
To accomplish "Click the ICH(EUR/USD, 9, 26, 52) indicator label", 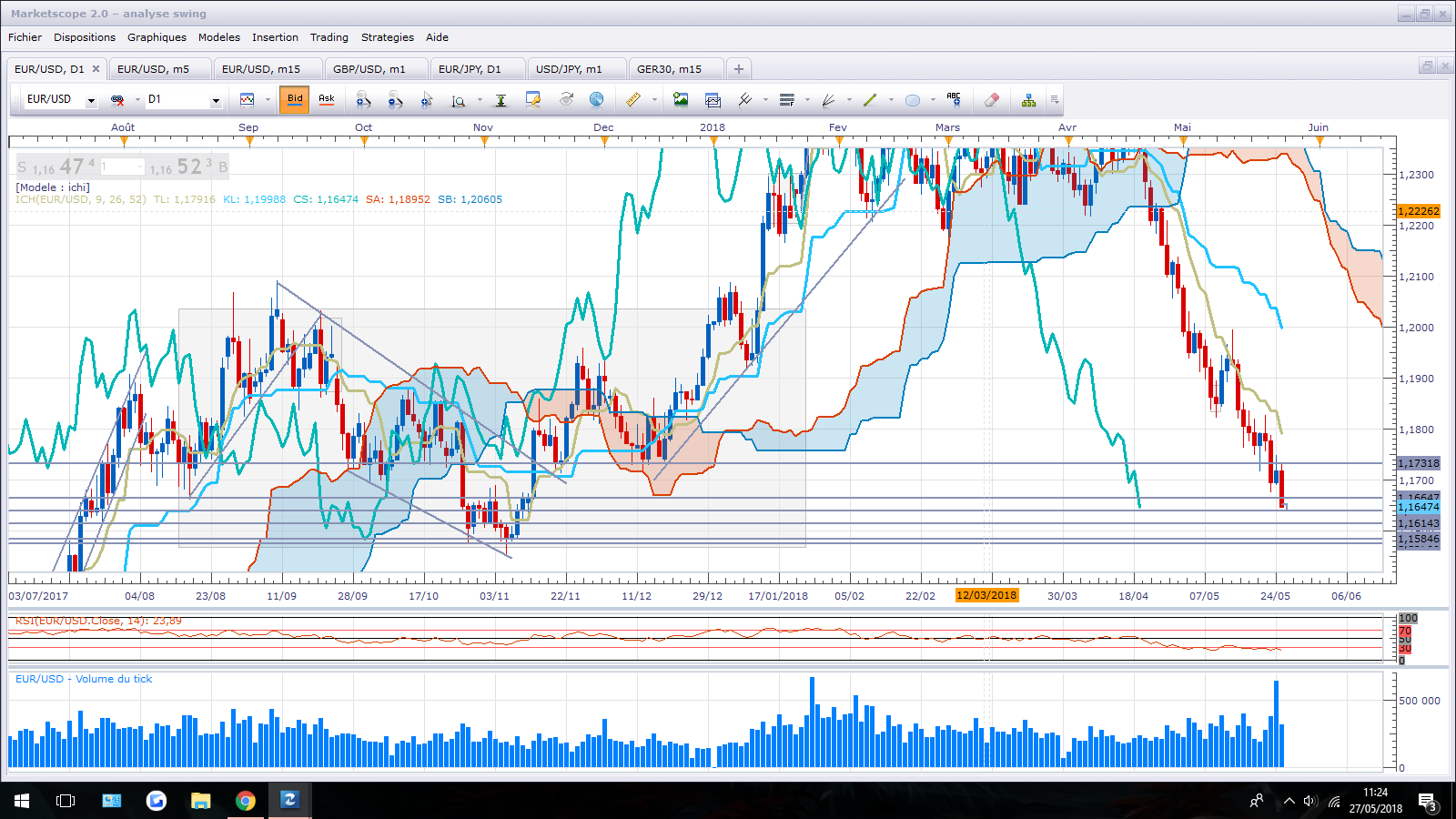I will 81,199.
